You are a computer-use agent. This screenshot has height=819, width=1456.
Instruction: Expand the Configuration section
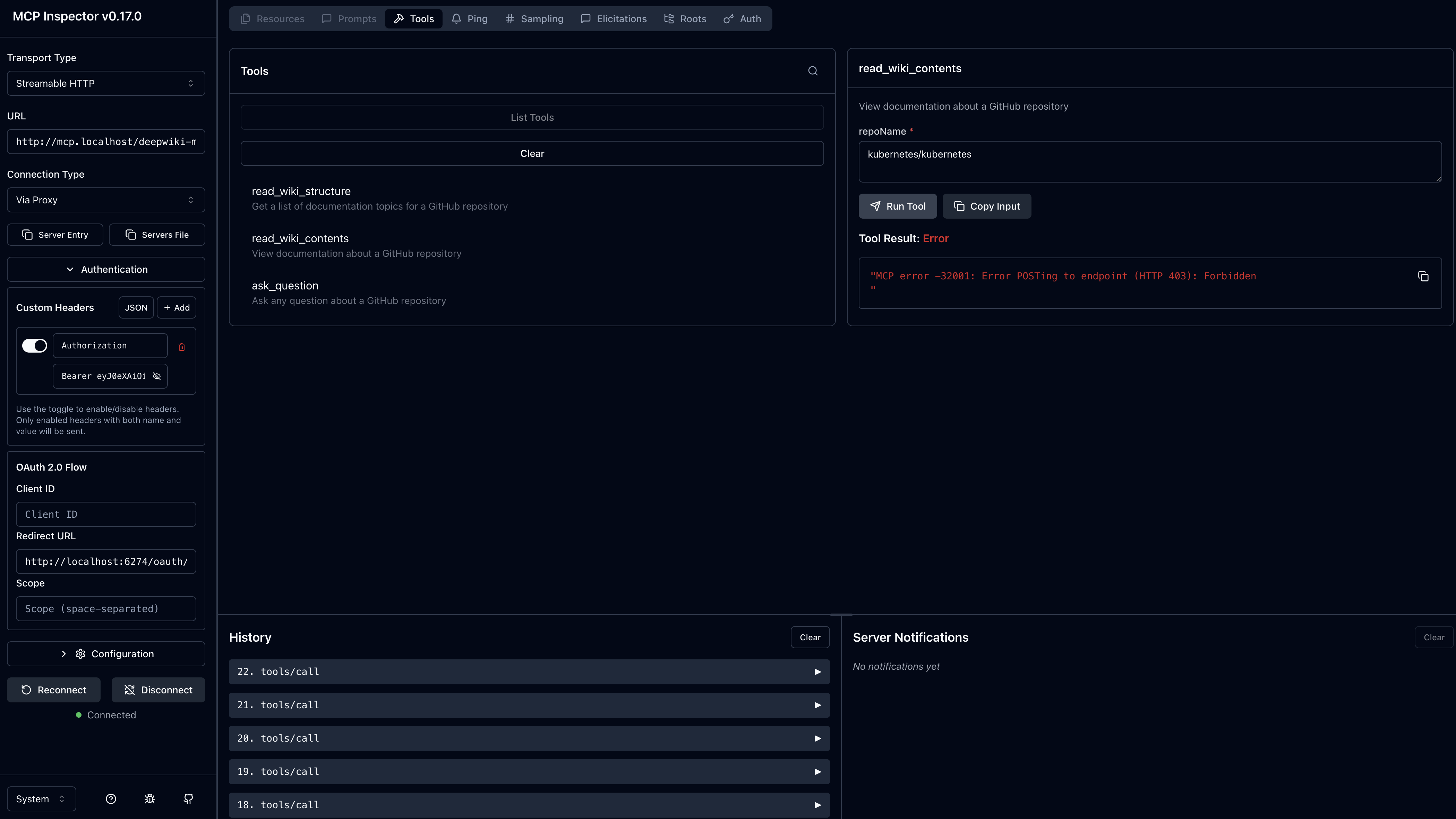[x=106, y=654]
